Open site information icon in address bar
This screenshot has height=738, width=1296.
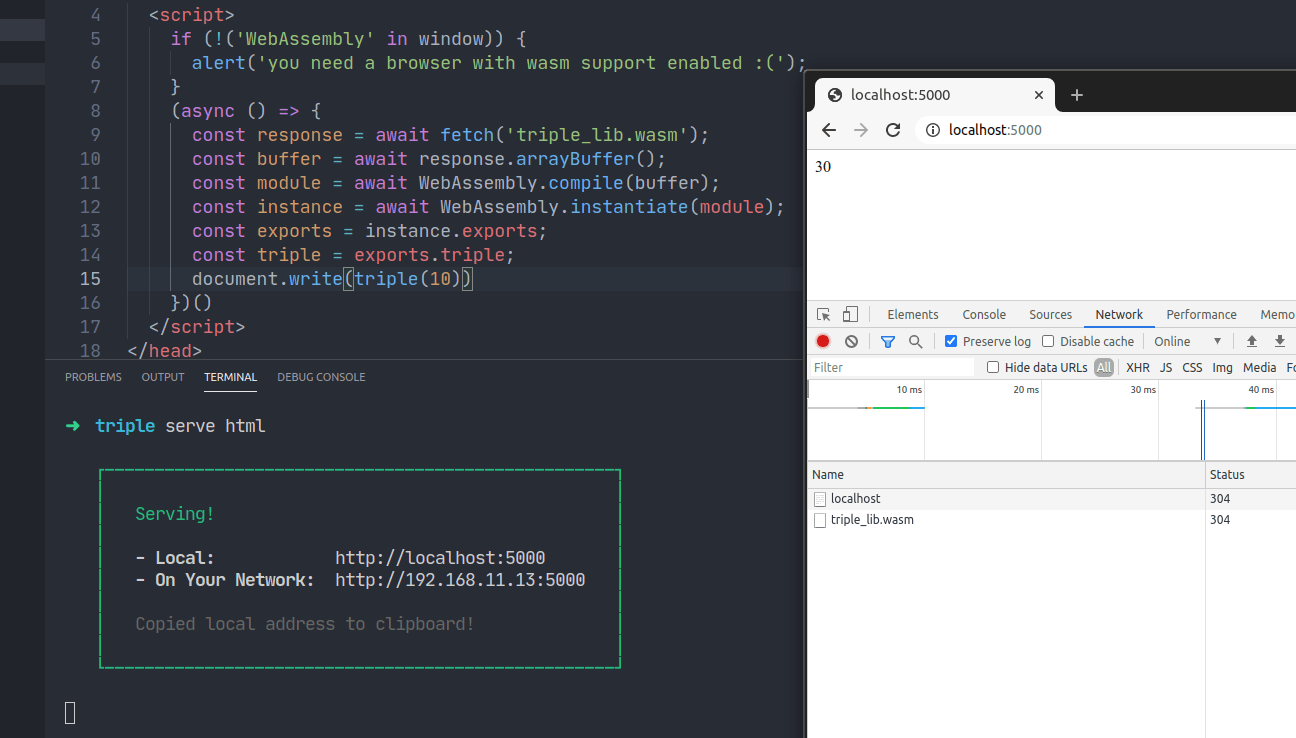tap(932, 130)
